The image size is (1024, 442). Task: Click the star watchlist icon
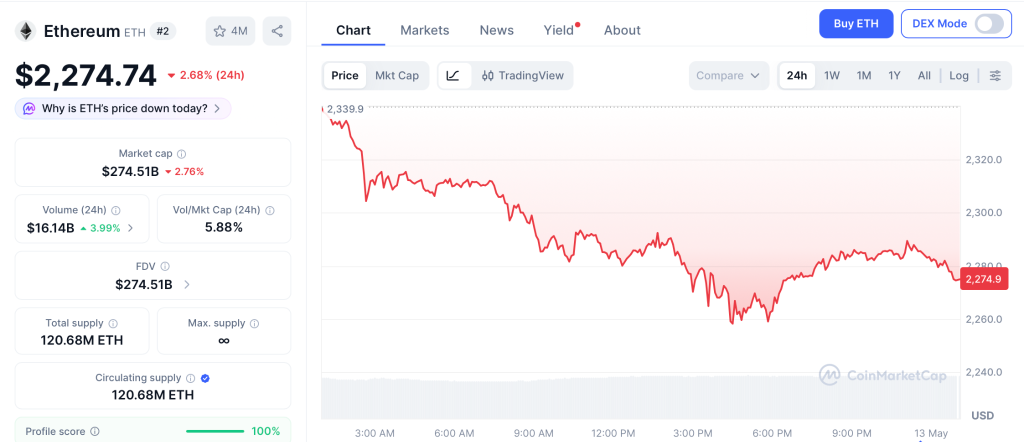click(219, 31)
